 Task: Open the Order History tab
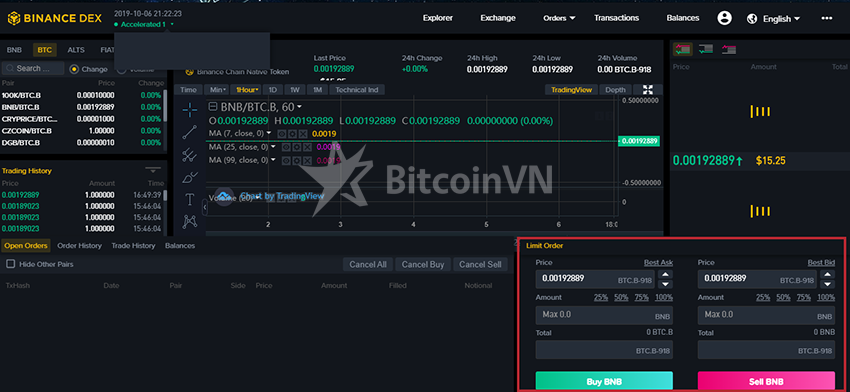[79, 246]
